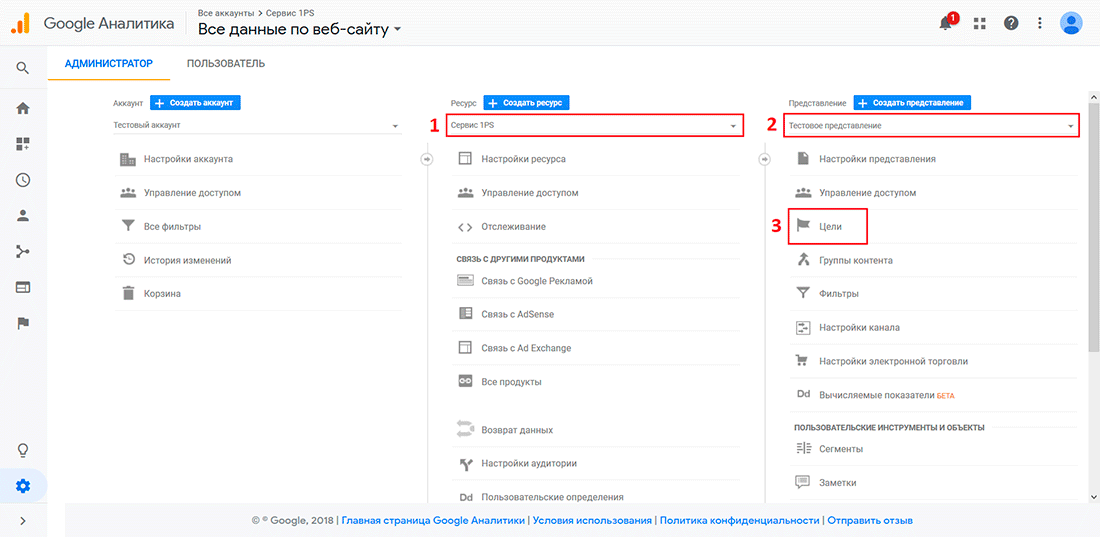Expand the sidebar with the chevron arrow
Screen dimensions: 1100x537
click(23, 521)
